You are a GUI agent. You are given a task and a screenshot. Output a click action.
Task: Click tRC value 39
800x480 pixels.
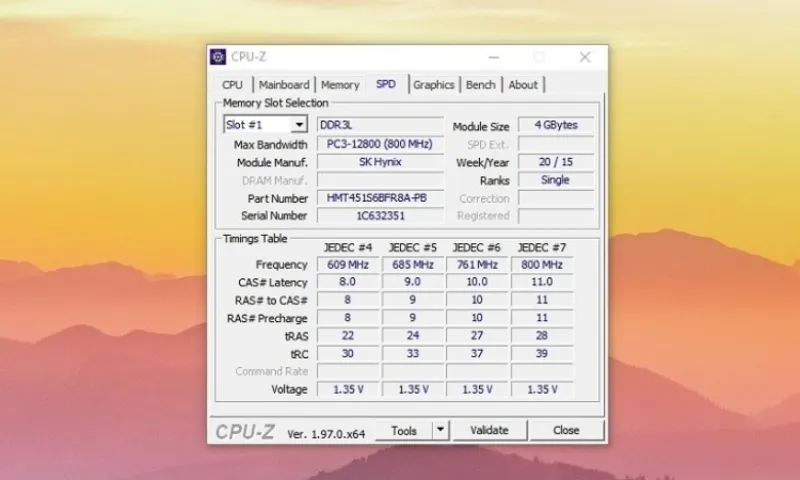(x=542, y=353)
